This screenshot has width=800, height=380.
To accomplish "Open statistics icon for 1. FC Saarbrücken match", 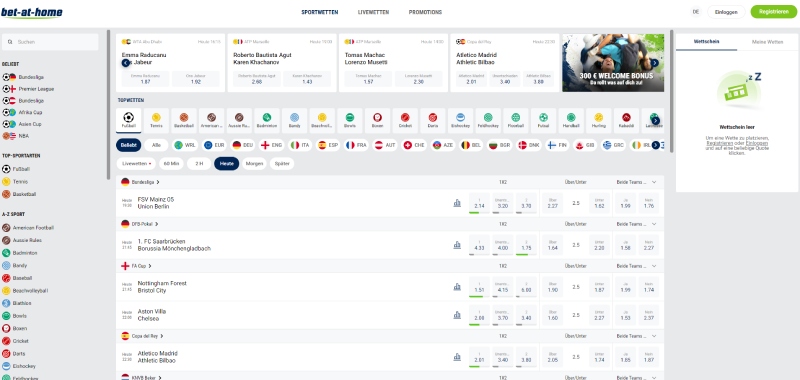I will (457, 245).
